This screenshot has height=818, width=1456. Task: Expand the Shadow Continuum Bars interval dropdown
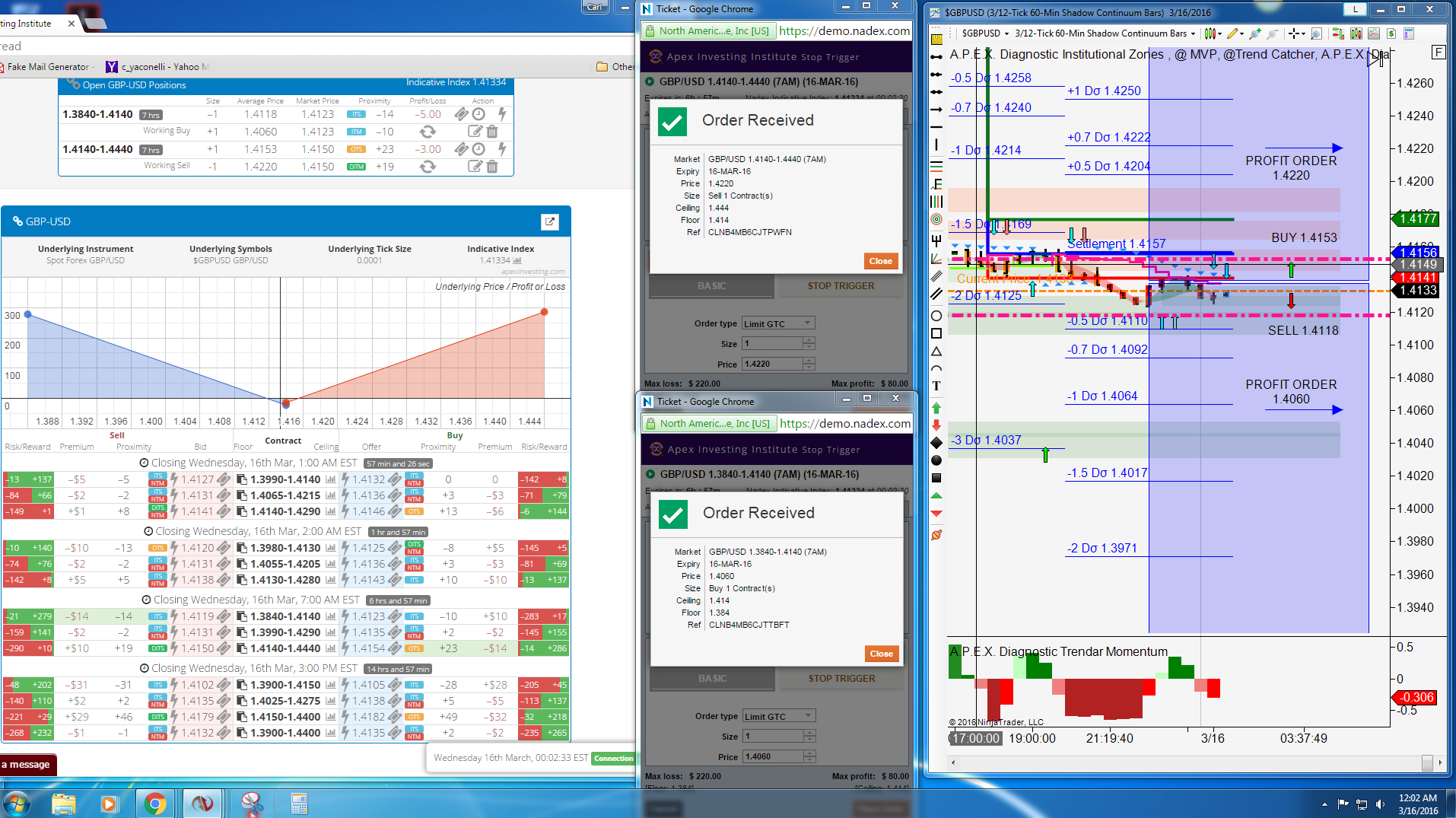(1193, 33)
